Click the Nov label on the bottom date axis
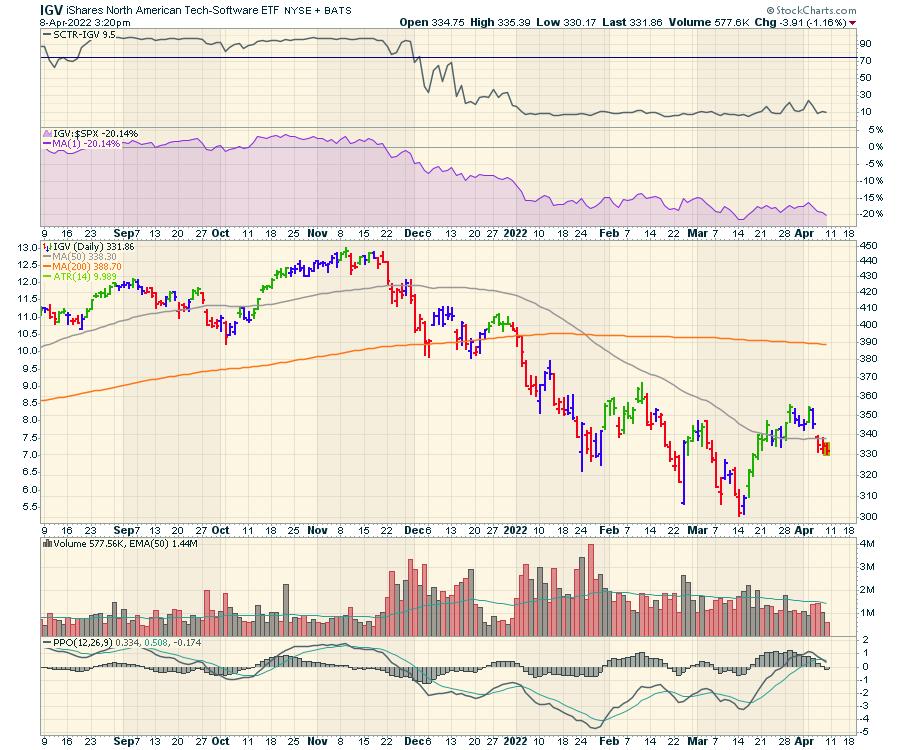This screenshot has width=900, height=750. click(x=317, y=741)
